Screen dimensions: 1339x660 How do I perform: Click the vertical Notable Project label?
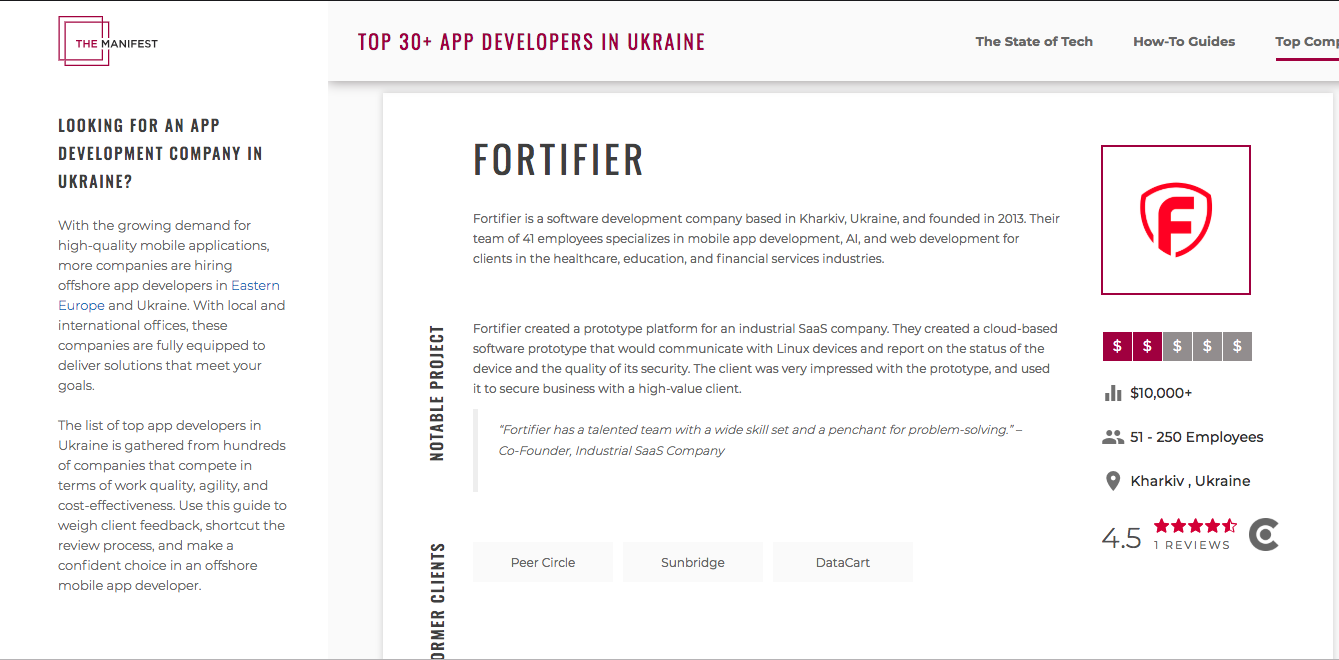click(x=436, y=393)
